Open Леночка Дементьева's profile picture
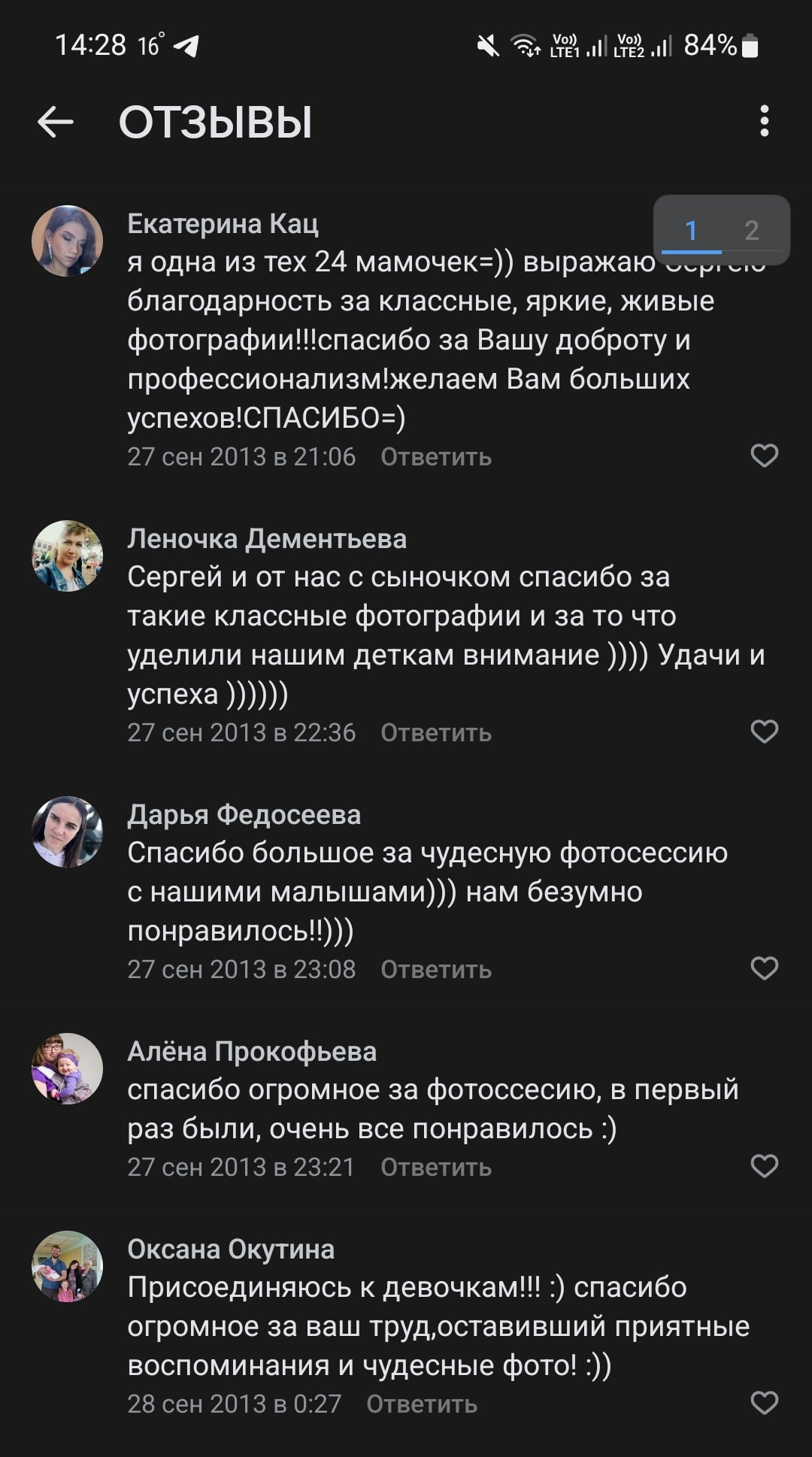 point(68,556)
